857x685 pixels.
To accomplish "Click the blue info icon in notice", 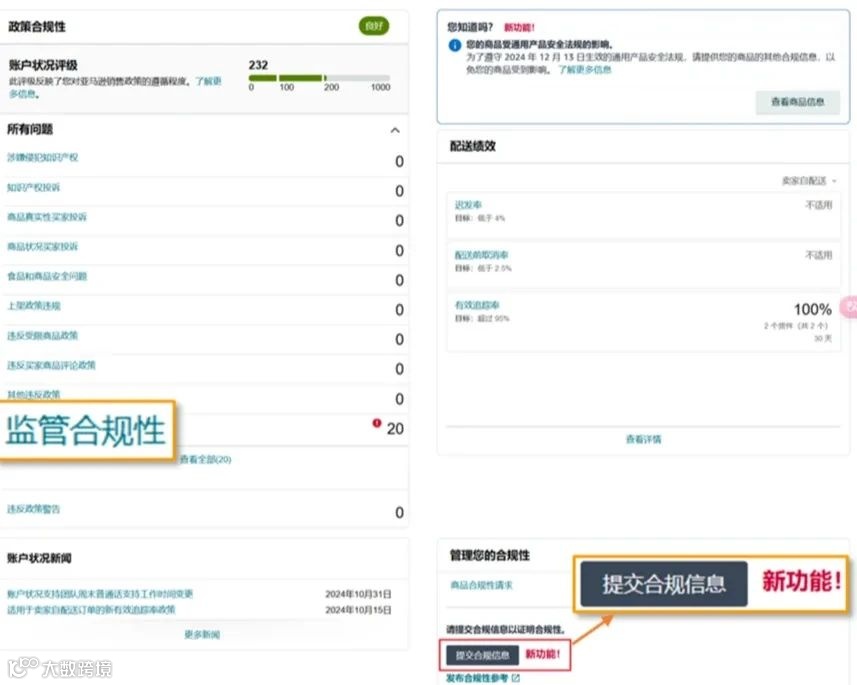I will [x=455, y=45].
